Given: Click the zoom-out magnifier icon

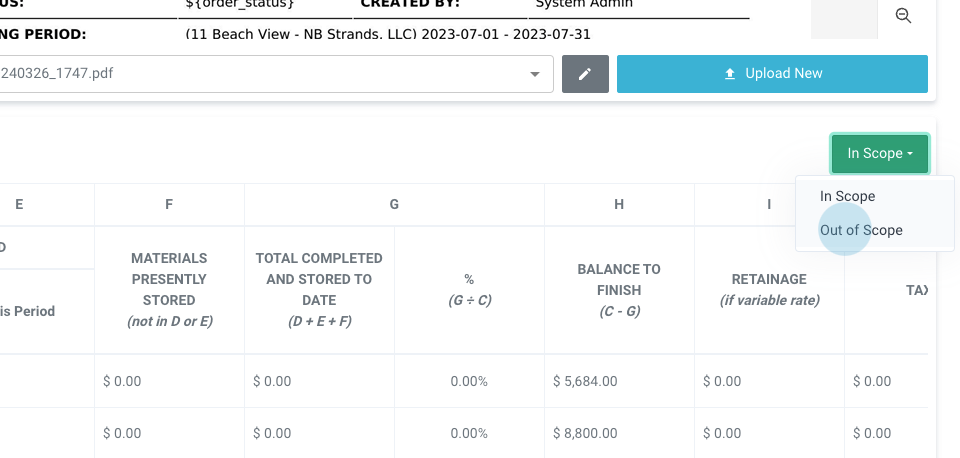Looking at the screenshot, I should tap(903, 17).
